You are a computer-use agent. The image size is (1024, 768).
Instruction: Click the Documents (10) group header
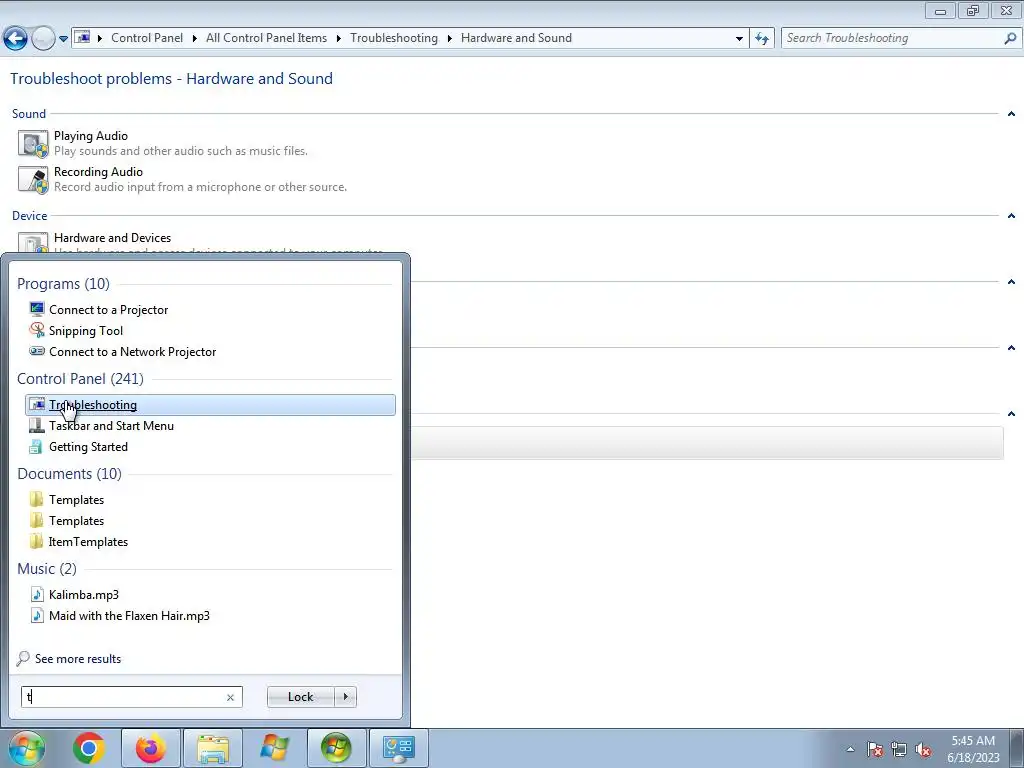(69, 473)
